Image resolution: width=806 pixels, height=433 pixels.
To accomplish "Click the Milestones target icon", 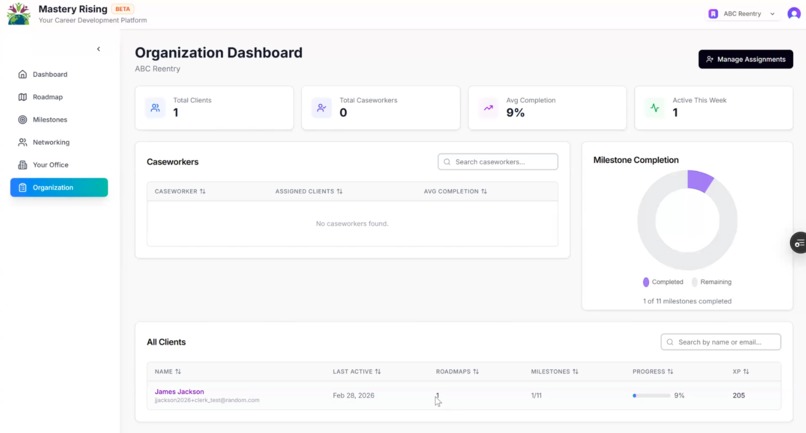I will 23,119.
